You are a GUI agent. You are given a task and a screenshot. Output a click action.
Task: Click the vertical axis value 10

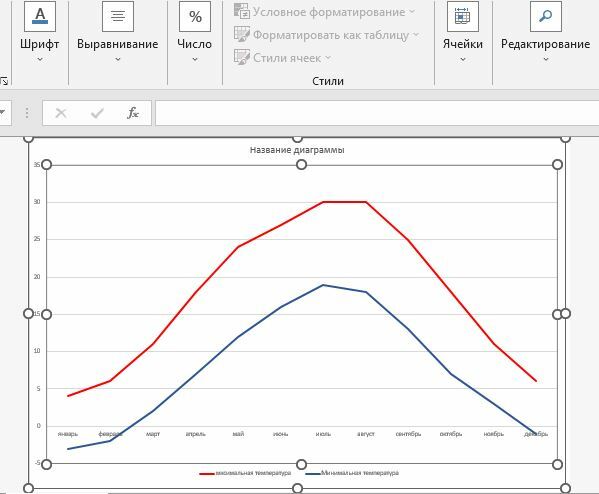coord(37,351)
